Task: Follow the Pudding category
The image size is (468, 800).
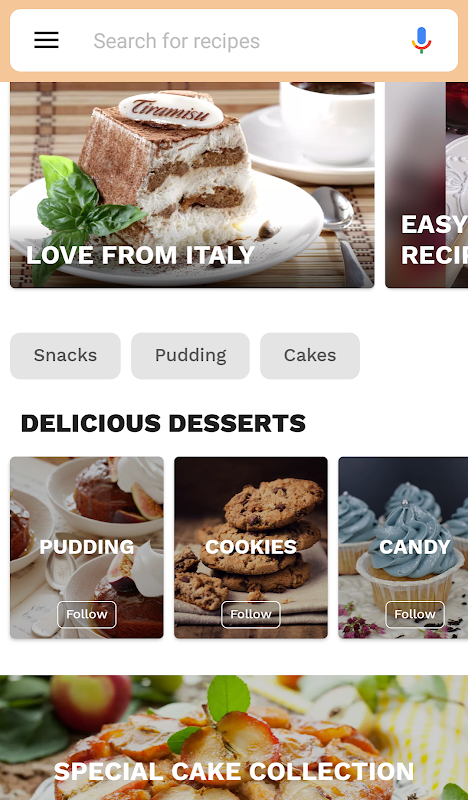Action: 87,614
